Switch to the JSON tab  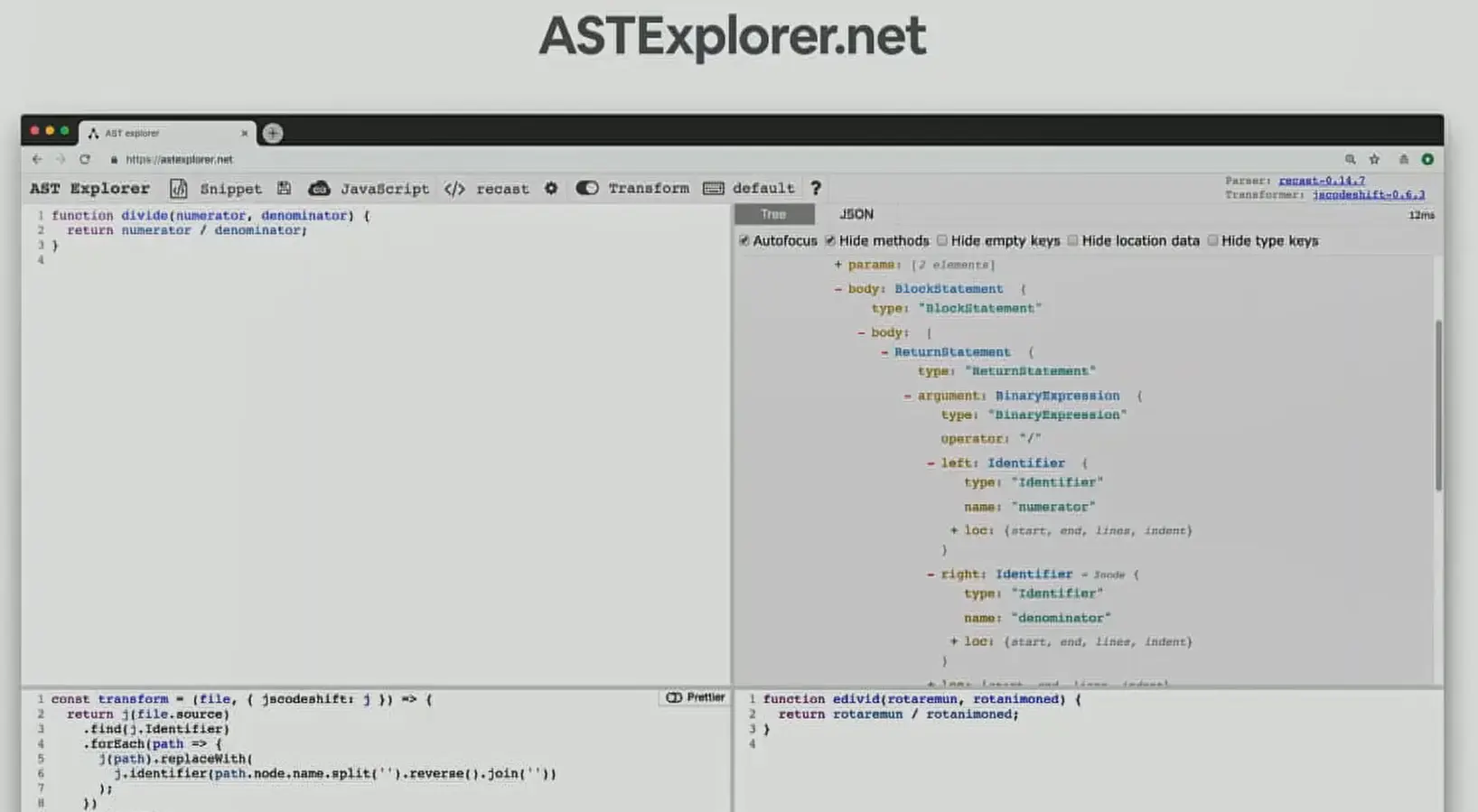point(856,214)
